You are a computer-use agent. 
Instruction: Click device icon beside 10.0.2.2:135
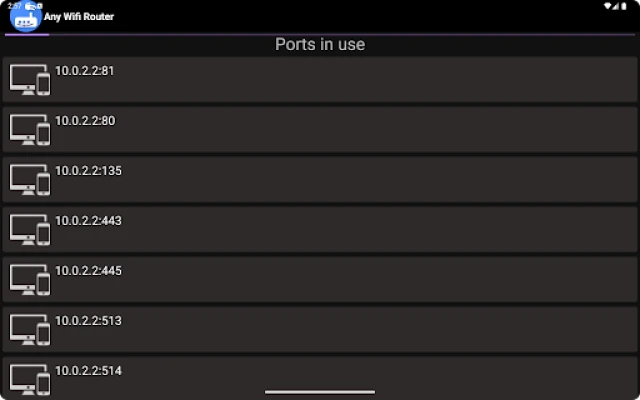click(30, 180)
